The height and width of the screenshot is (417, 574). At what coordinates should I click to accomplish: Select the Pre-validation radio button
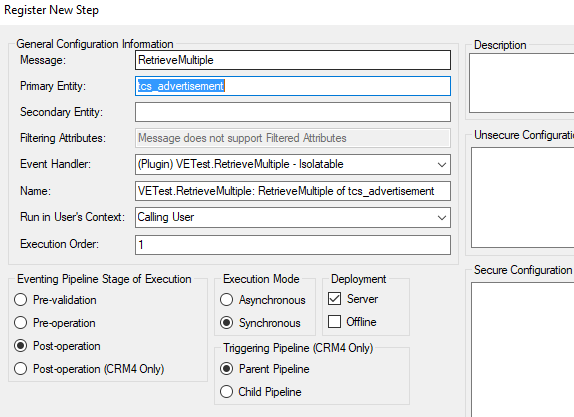point(20,300)
